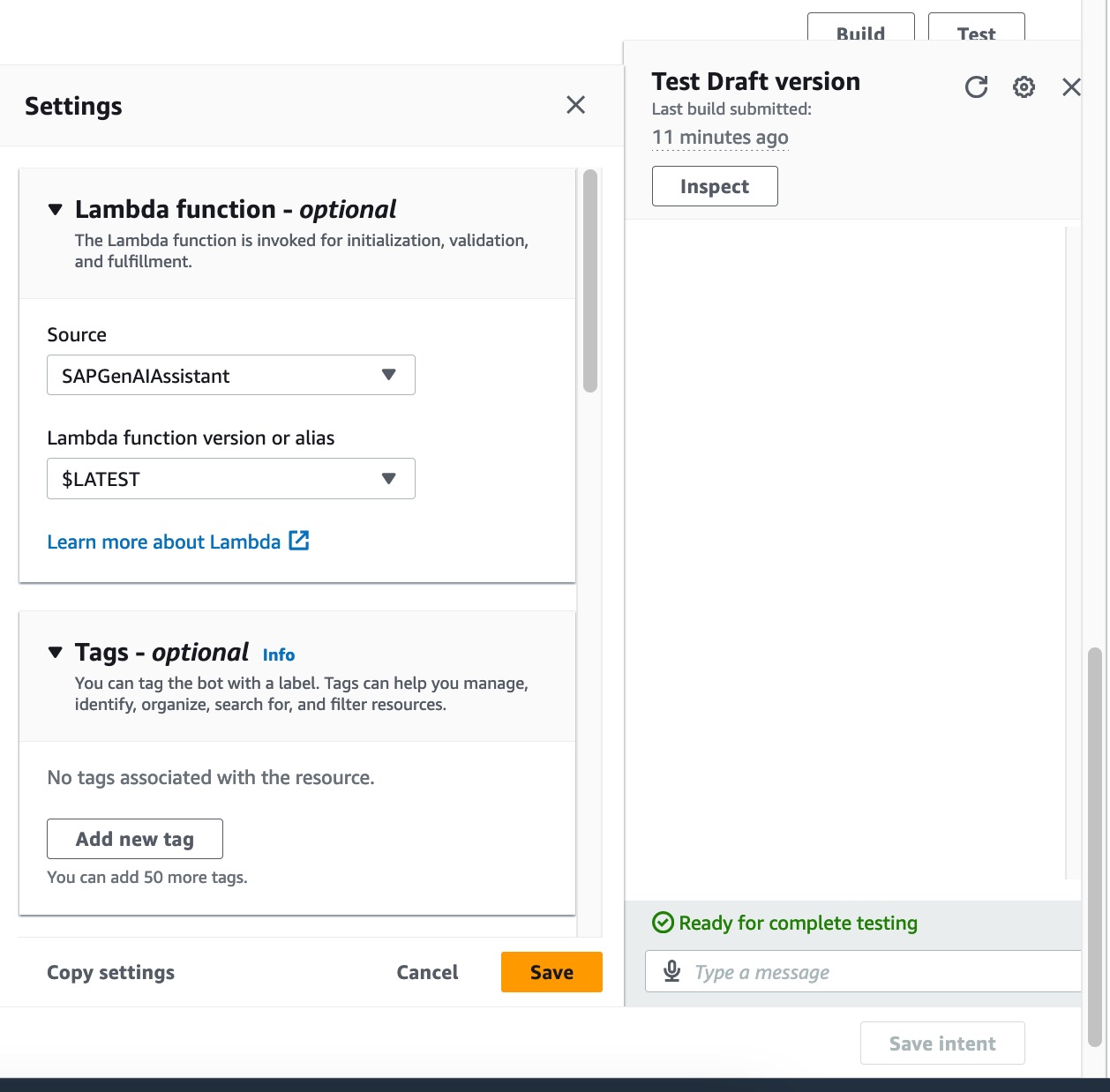Click external link icon beside Learn more about Lambda
Image resolution: width=1110 pixels, height=1092 pixels.
tap(299, 541)
